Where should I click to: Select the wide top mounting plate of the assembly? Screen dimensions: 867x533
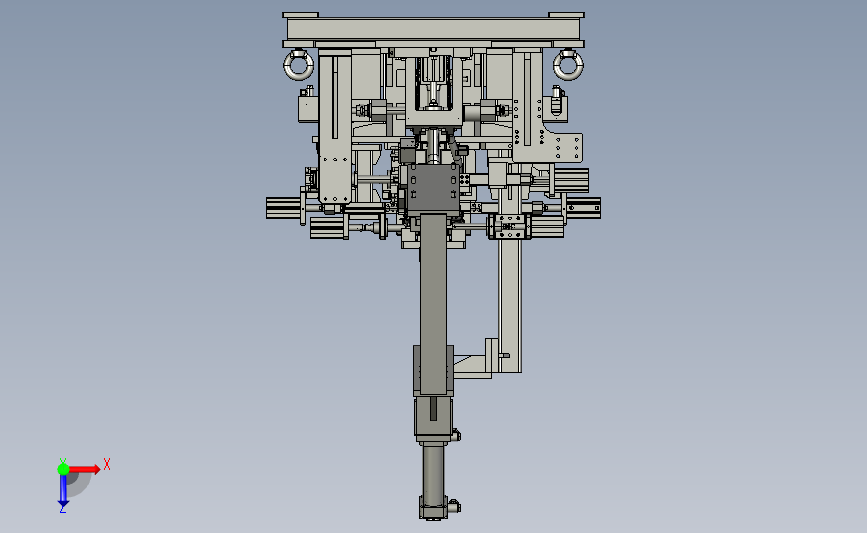pyautogui.click(x=434, y=29)
